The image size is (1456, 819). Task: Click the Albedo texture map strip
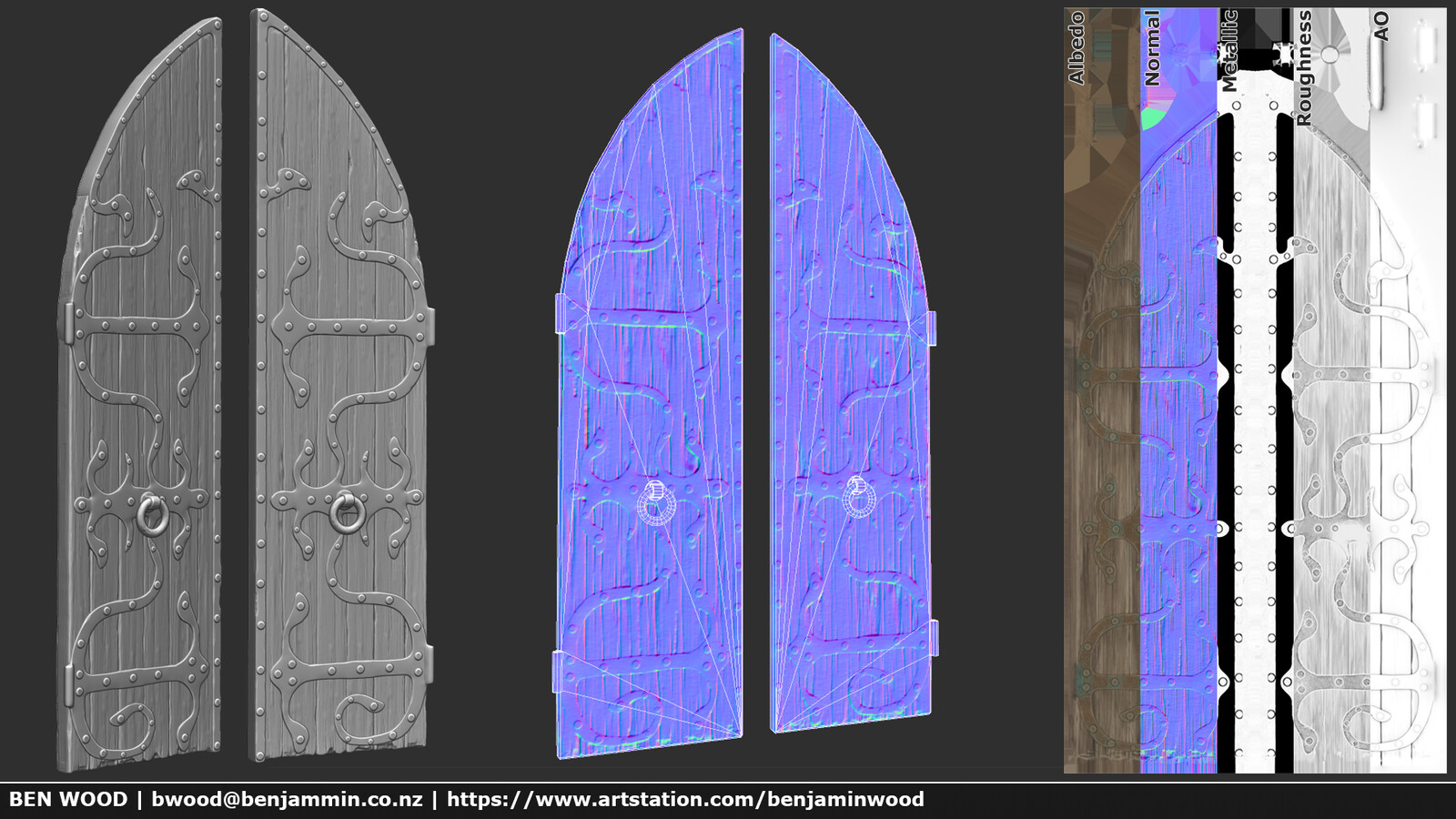[x=1102, y=391]
